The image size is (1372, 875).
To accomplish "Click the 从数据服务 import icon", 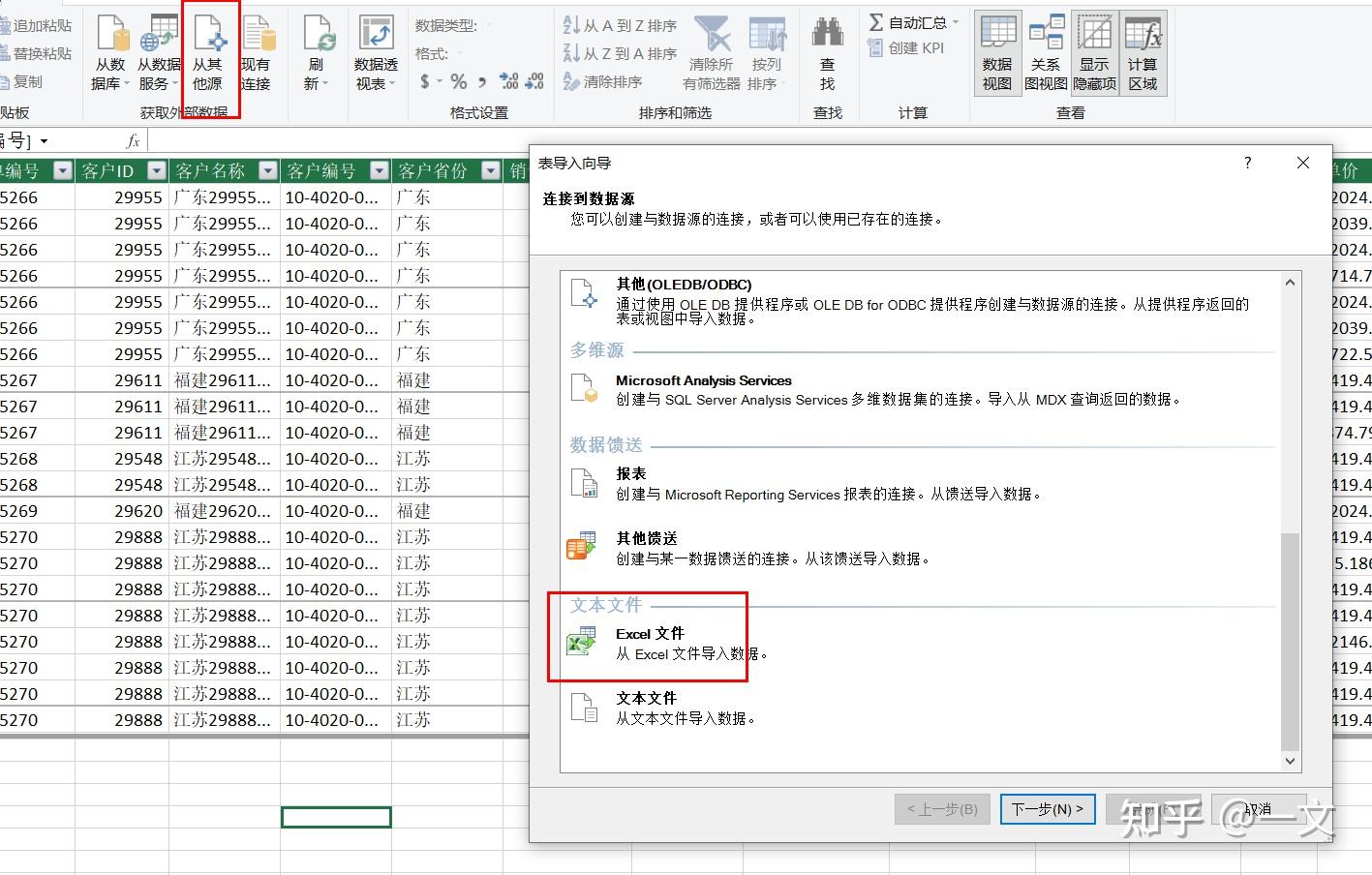I will pyautogui.click(x=158, y=53).
